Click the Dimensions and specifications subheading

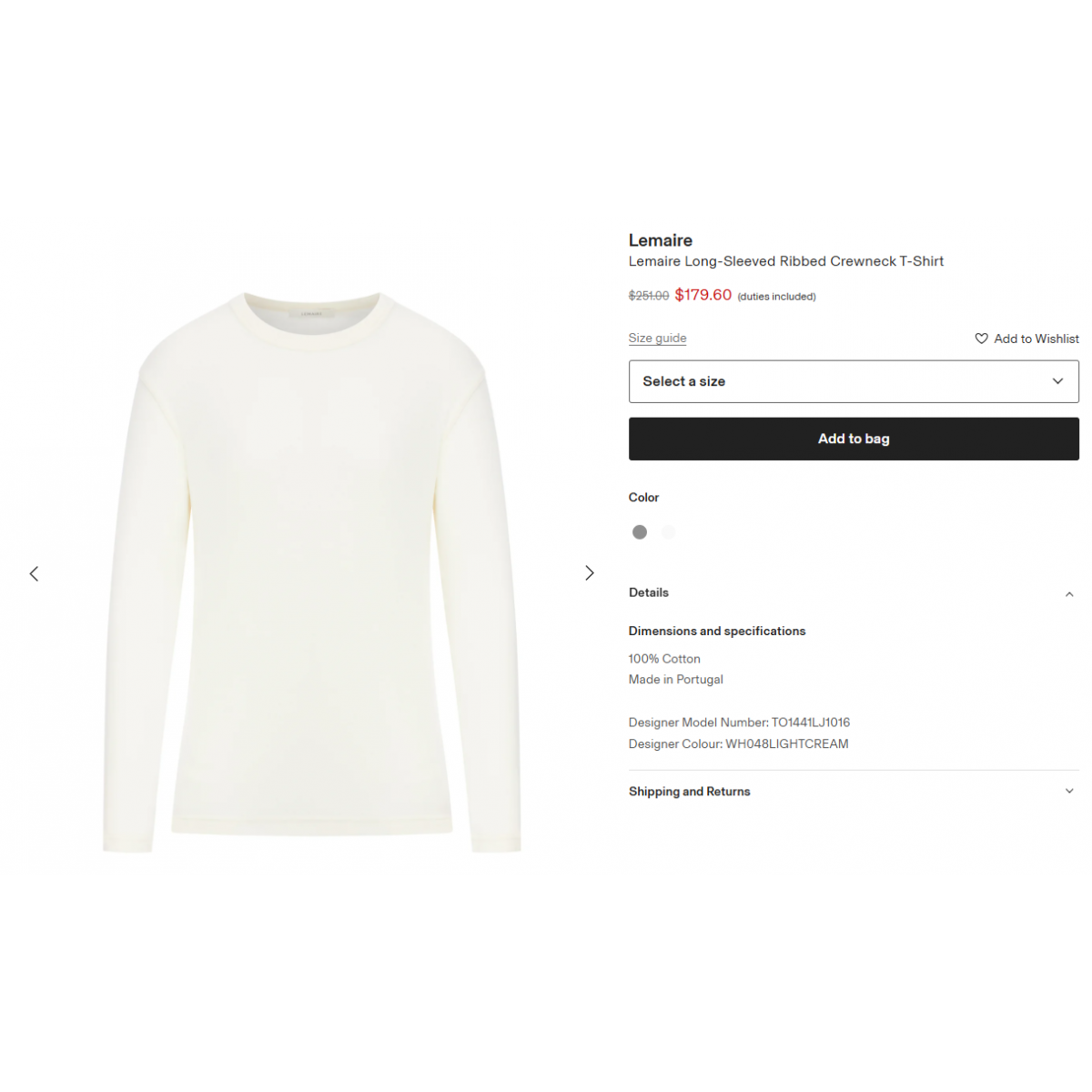click(717, 631)
